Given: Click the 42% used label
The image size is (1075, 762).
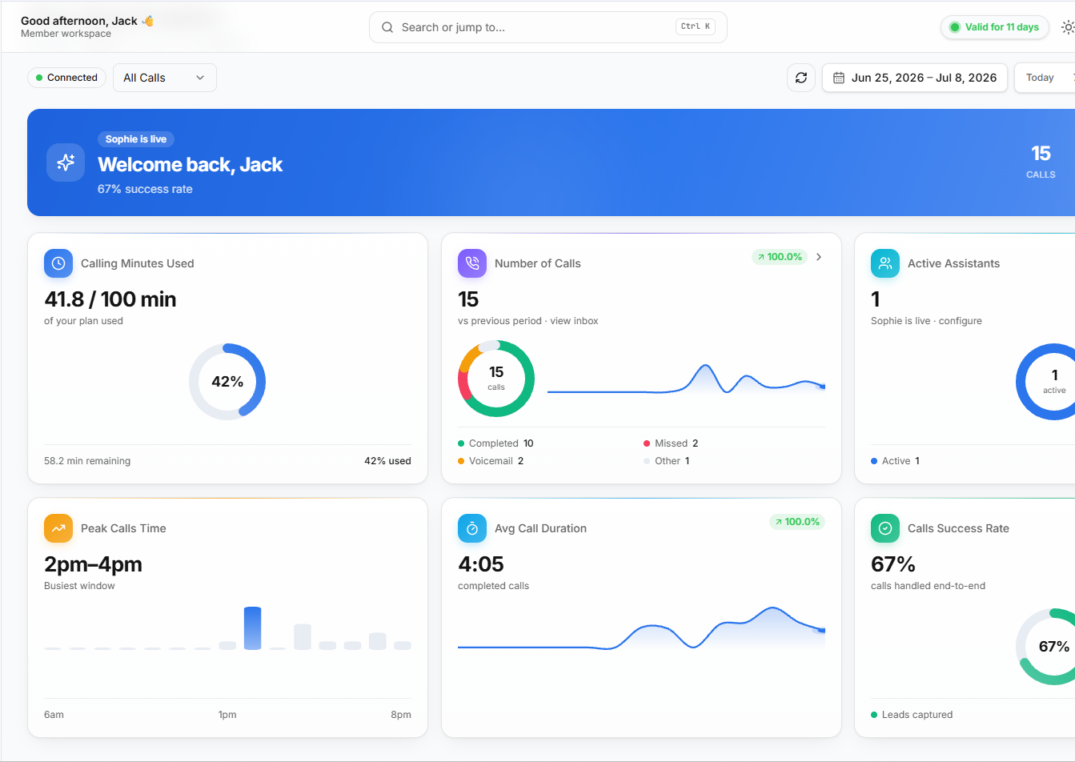Looking at the screenshot, I should point(387,461).
